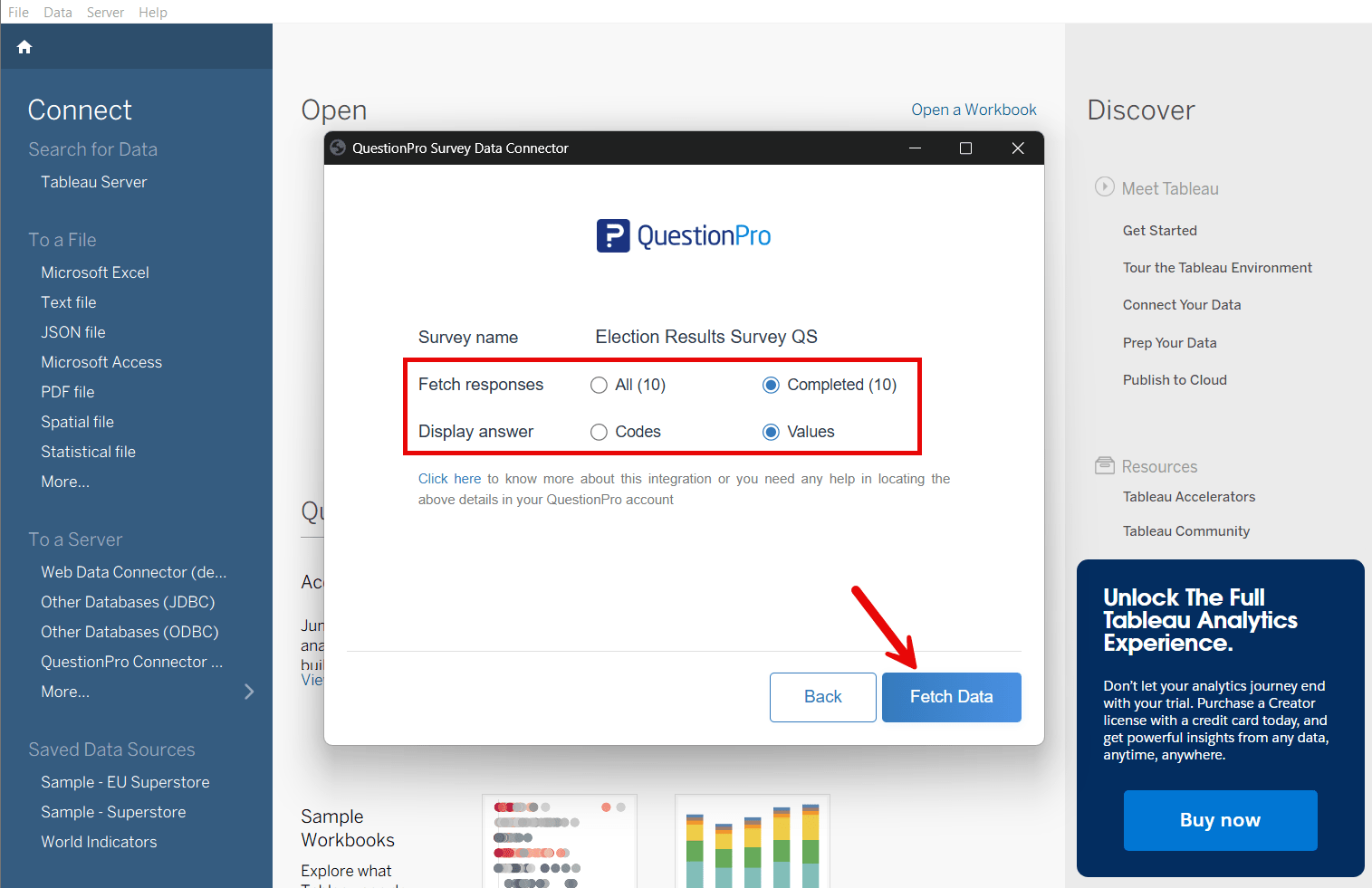Open the Get Started tutorial
The image size is (1372, 888).
[x=1160, y=231]
